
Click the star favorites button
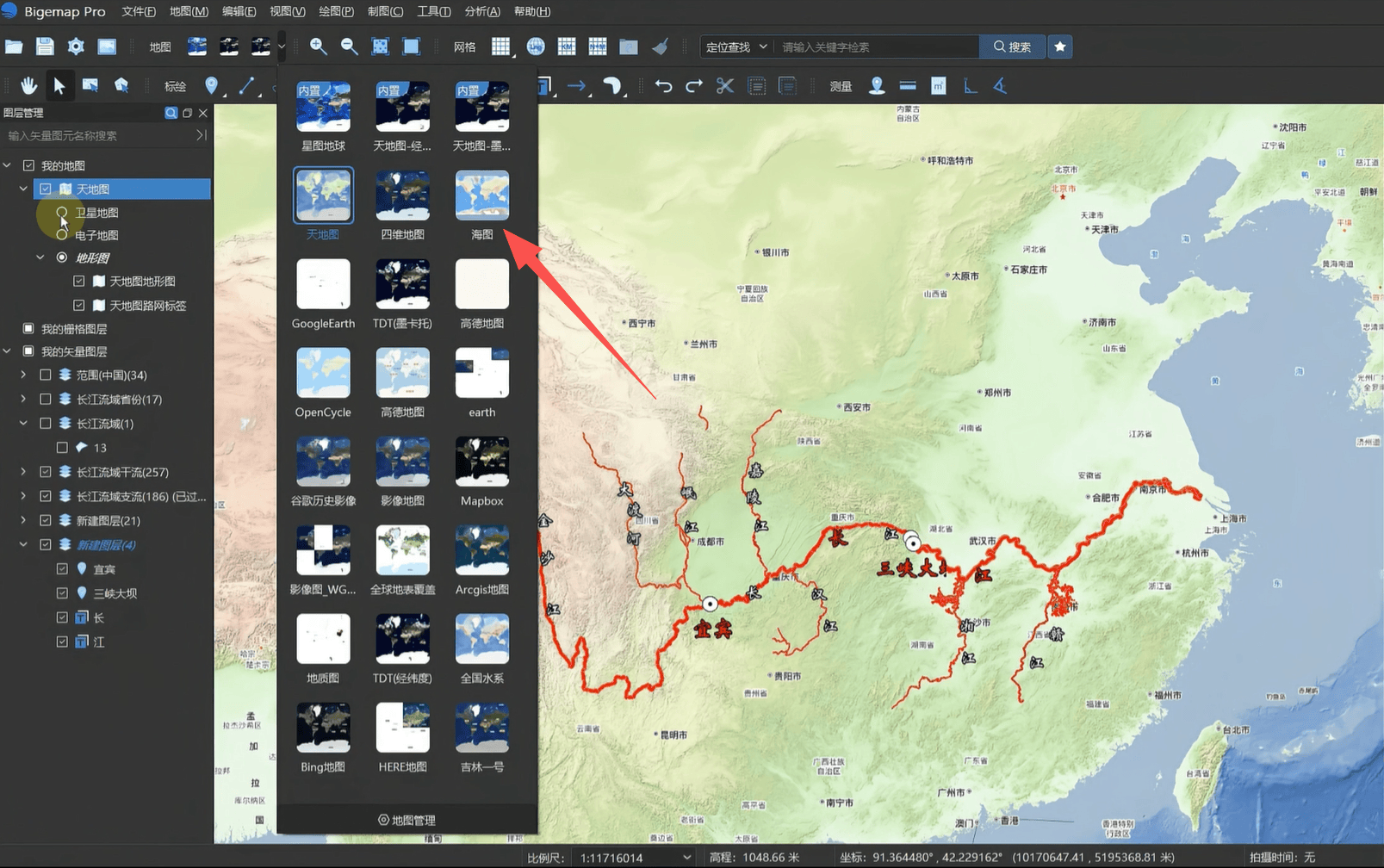(x=1060, y=46)
